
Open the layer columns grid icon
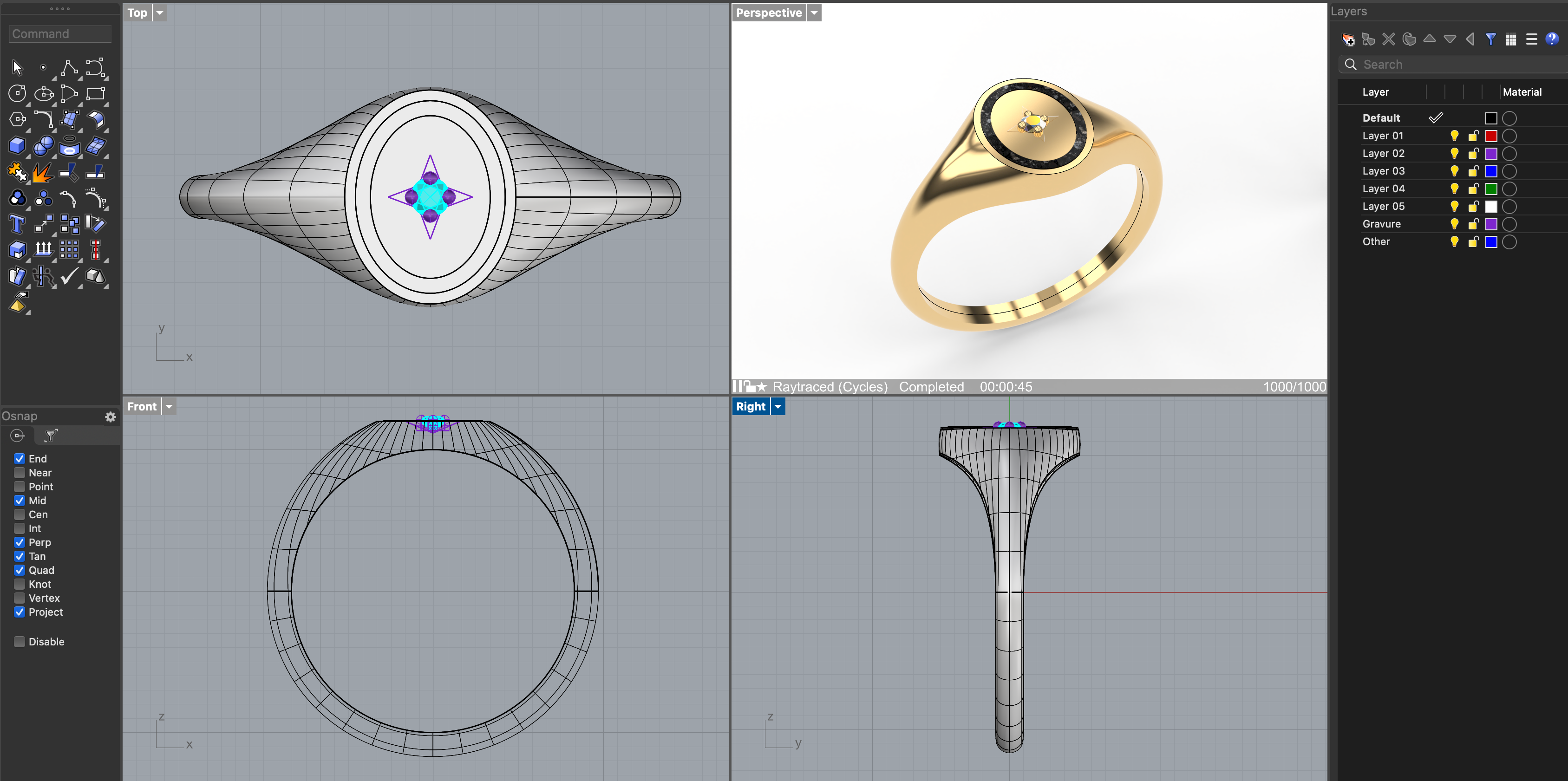[1511, 39]
